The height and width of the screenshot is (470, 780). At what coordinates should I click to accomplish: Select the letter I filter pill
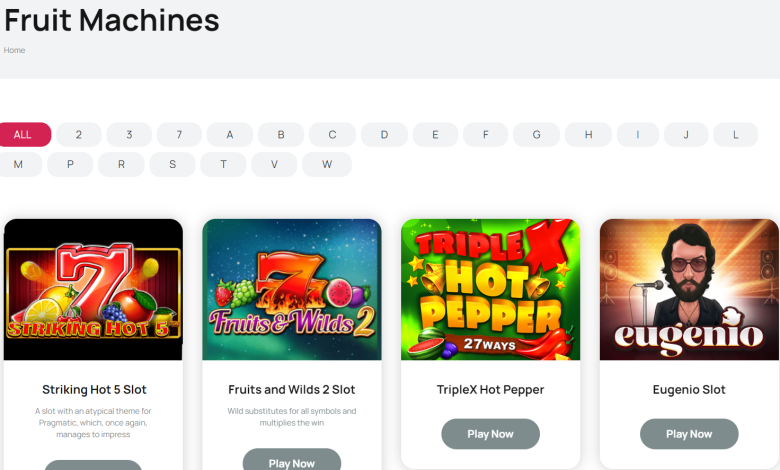point(637,135)
